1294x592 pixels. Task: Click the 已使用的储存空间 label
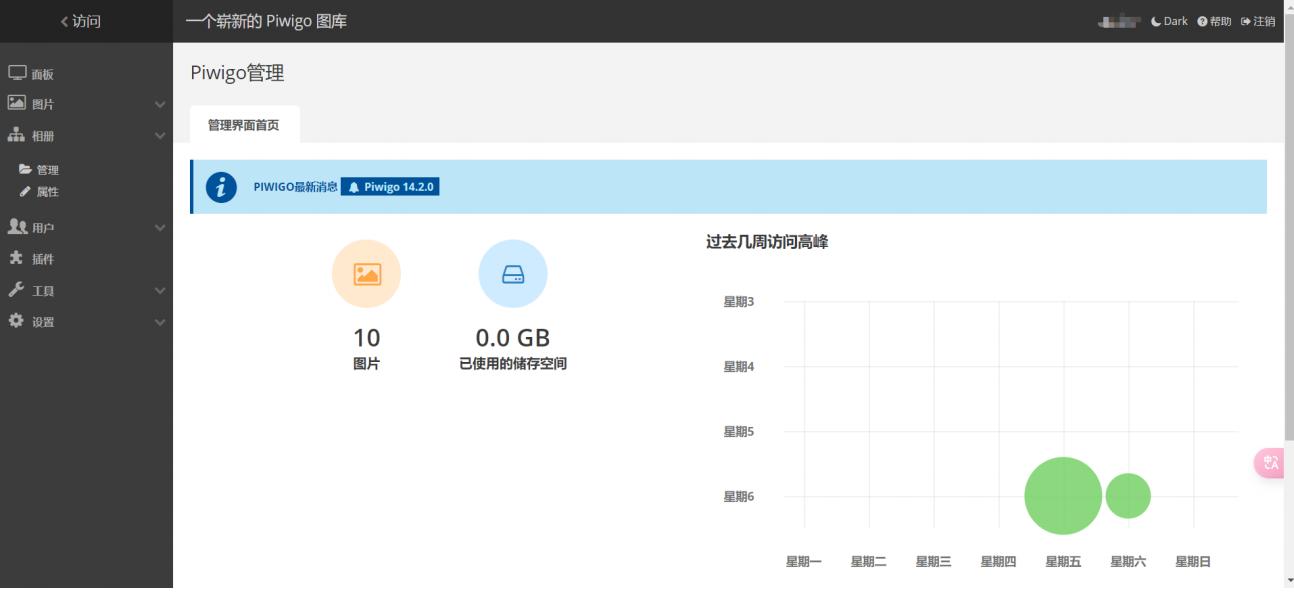point(513,364)
